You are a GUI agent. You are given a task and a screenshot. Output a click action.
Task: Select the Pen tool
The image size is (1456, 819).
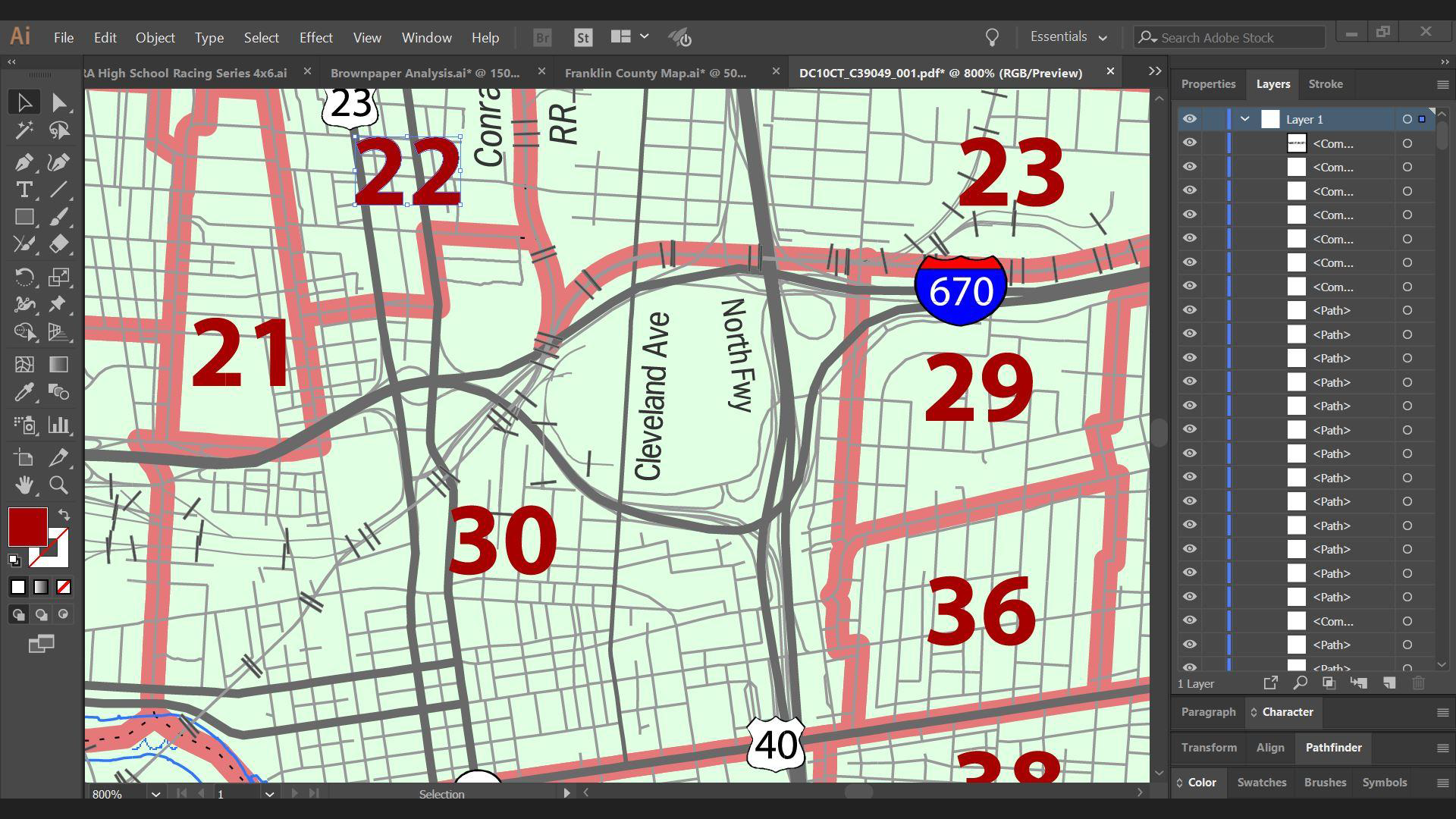tap(24, 162)
